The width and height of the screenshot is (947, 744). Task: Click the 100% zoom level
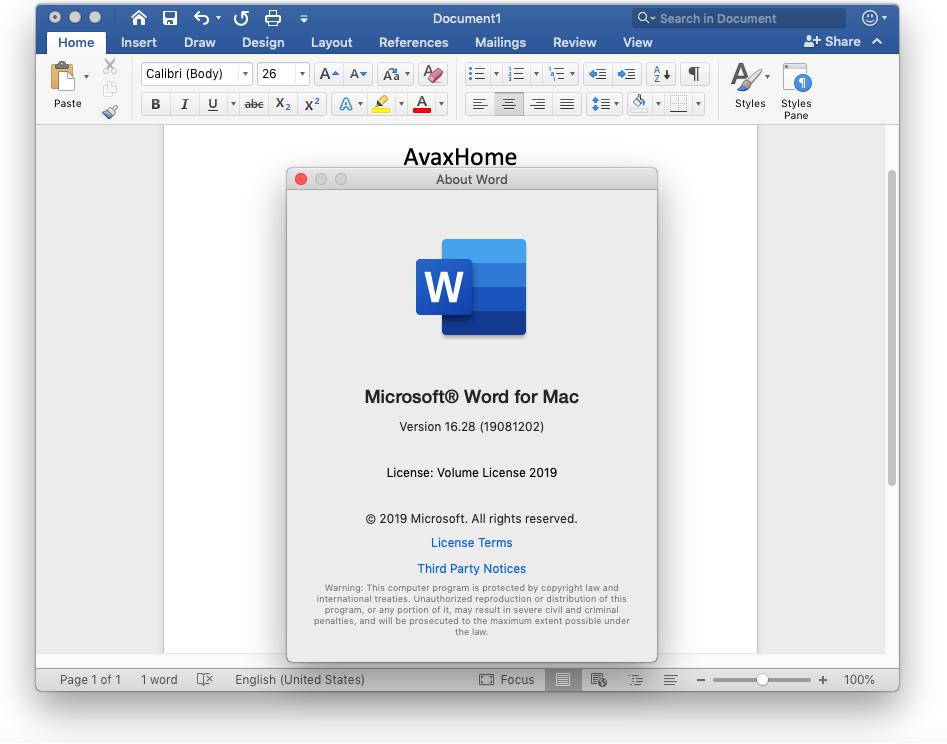[x=859, y=679]
